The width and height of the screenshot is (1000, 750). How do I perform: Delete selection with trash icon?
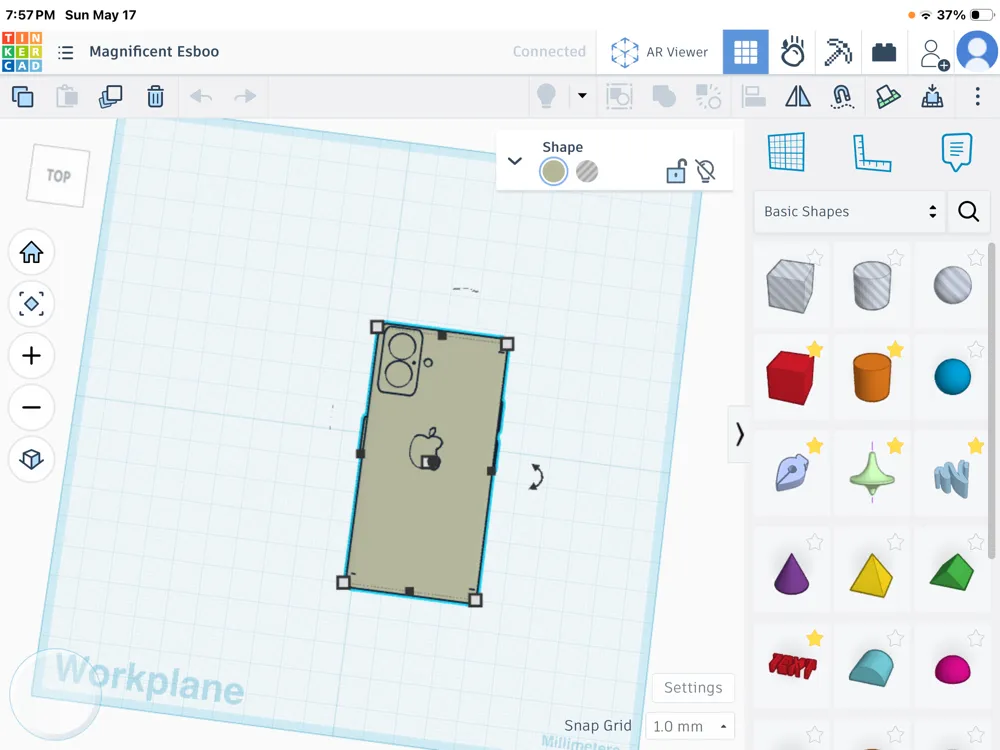pos(155,96)
